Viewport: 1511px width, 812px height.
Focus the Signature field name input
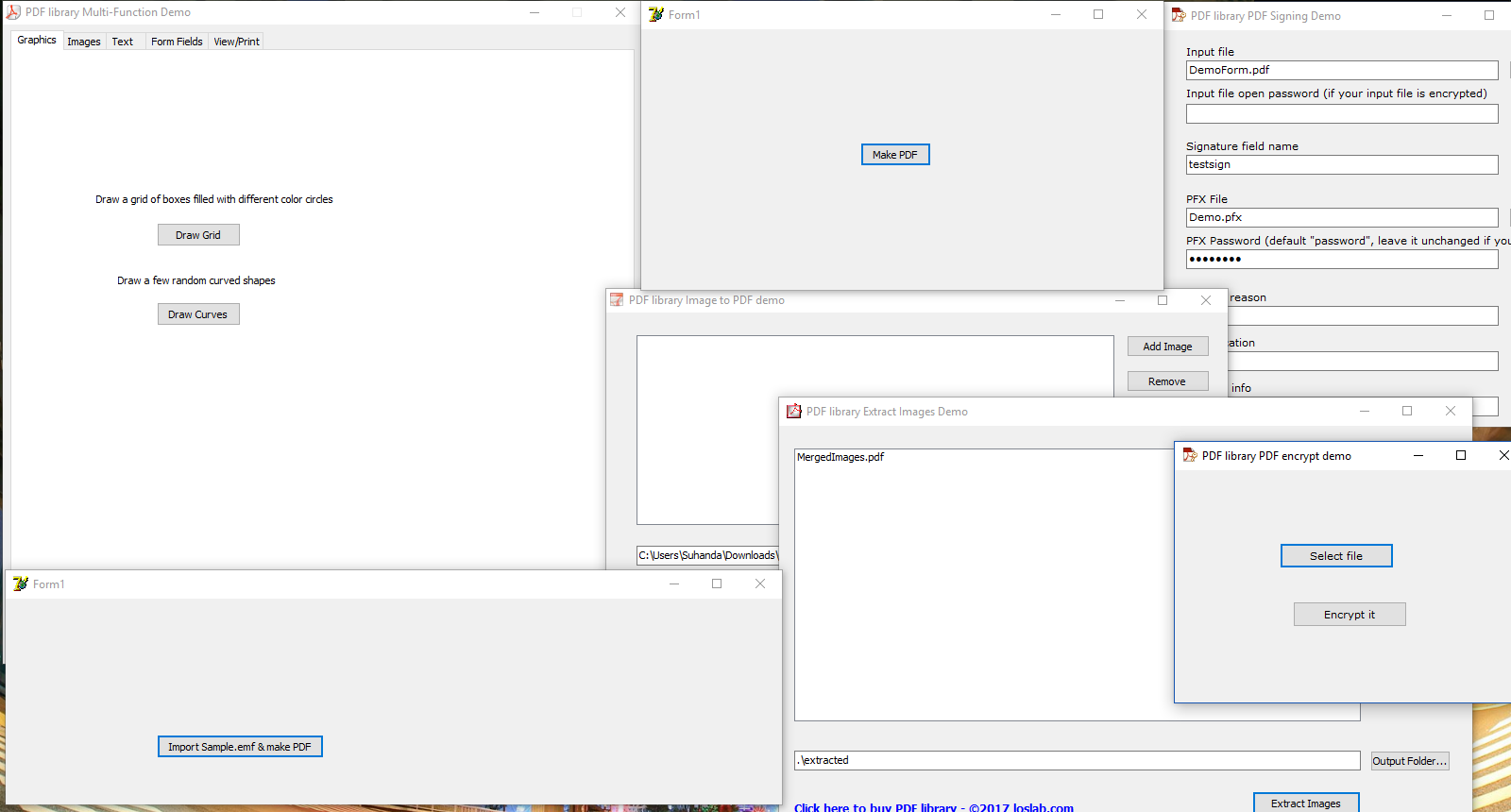pyautogui.click(x=1341, y=164)
